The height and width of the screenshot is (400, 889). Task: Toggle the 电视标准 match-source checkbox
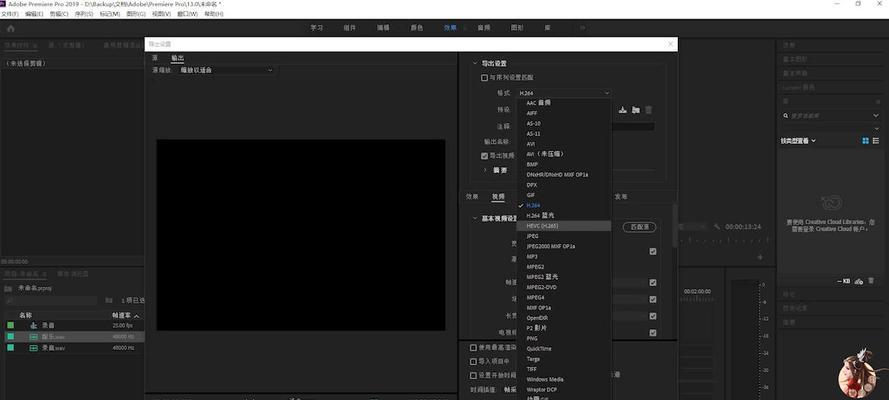(x=653, y=333)
